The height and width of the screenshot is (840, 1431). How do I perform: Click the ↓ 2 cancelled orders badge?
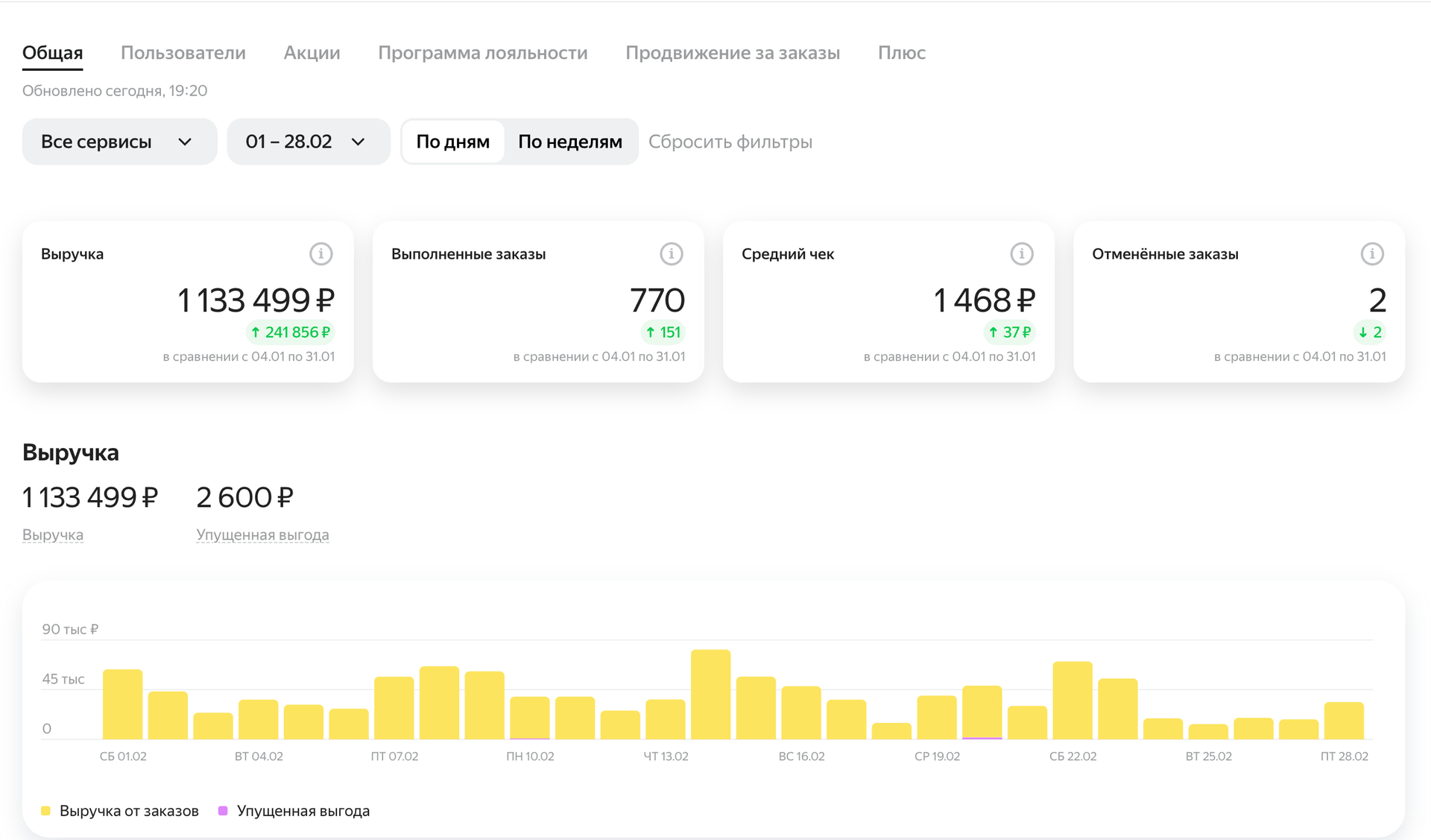1370,332
